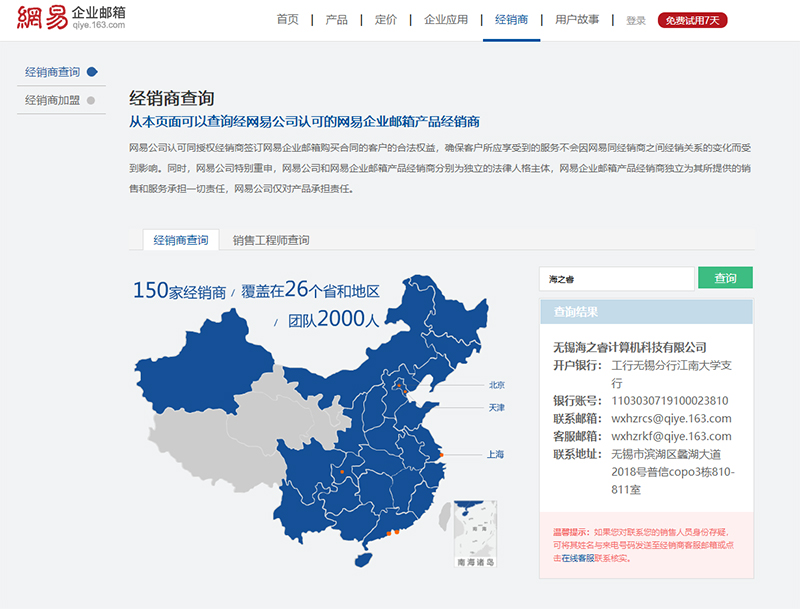The height and width of the screenshot is (609, 800).
Task: Click the 覆盖在26个省和地区 text
Action: click(x=310, y=290)
